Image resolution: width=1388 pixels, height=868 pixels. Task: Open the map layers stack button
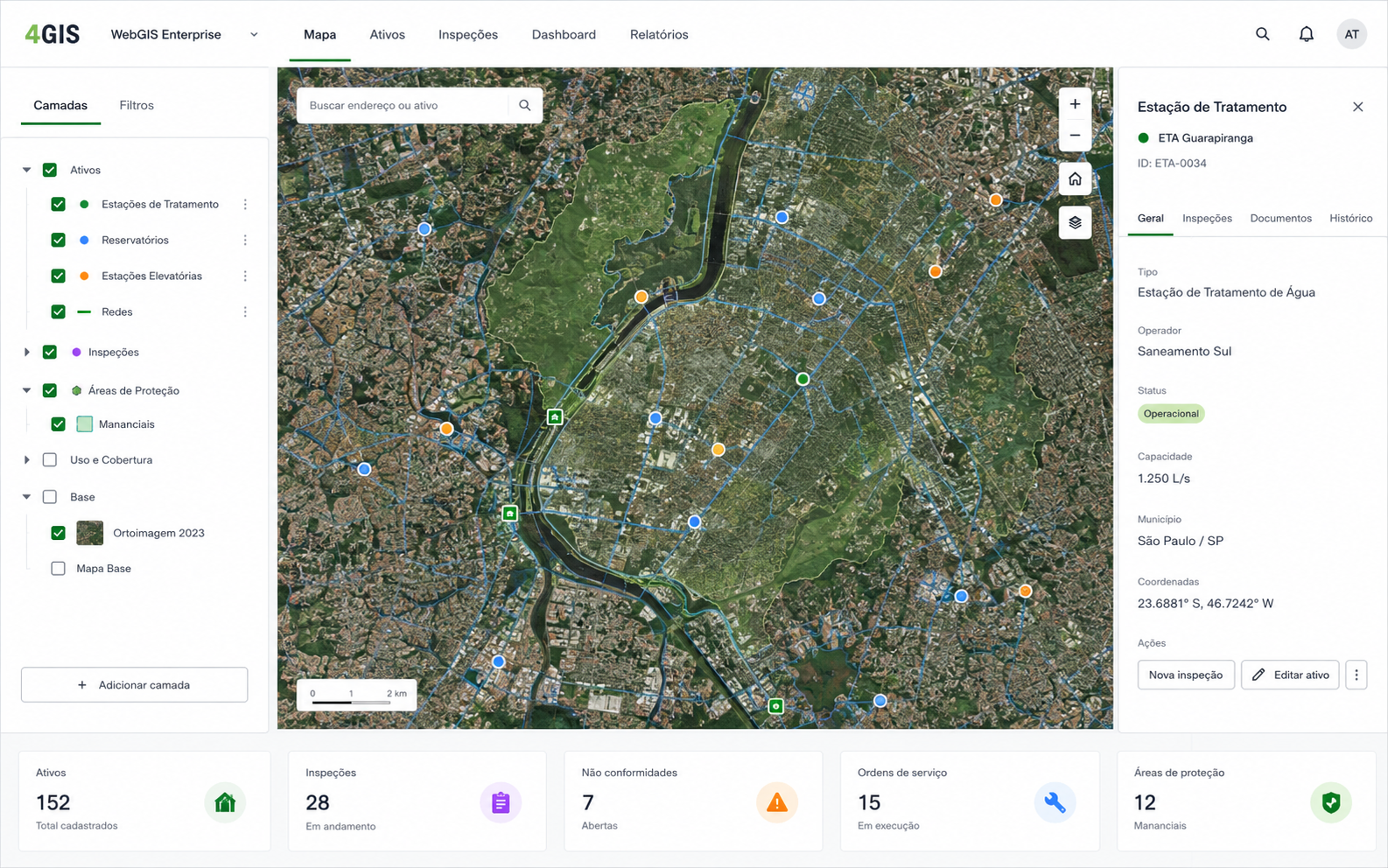pyautogui.click(x=1075, y=222)
